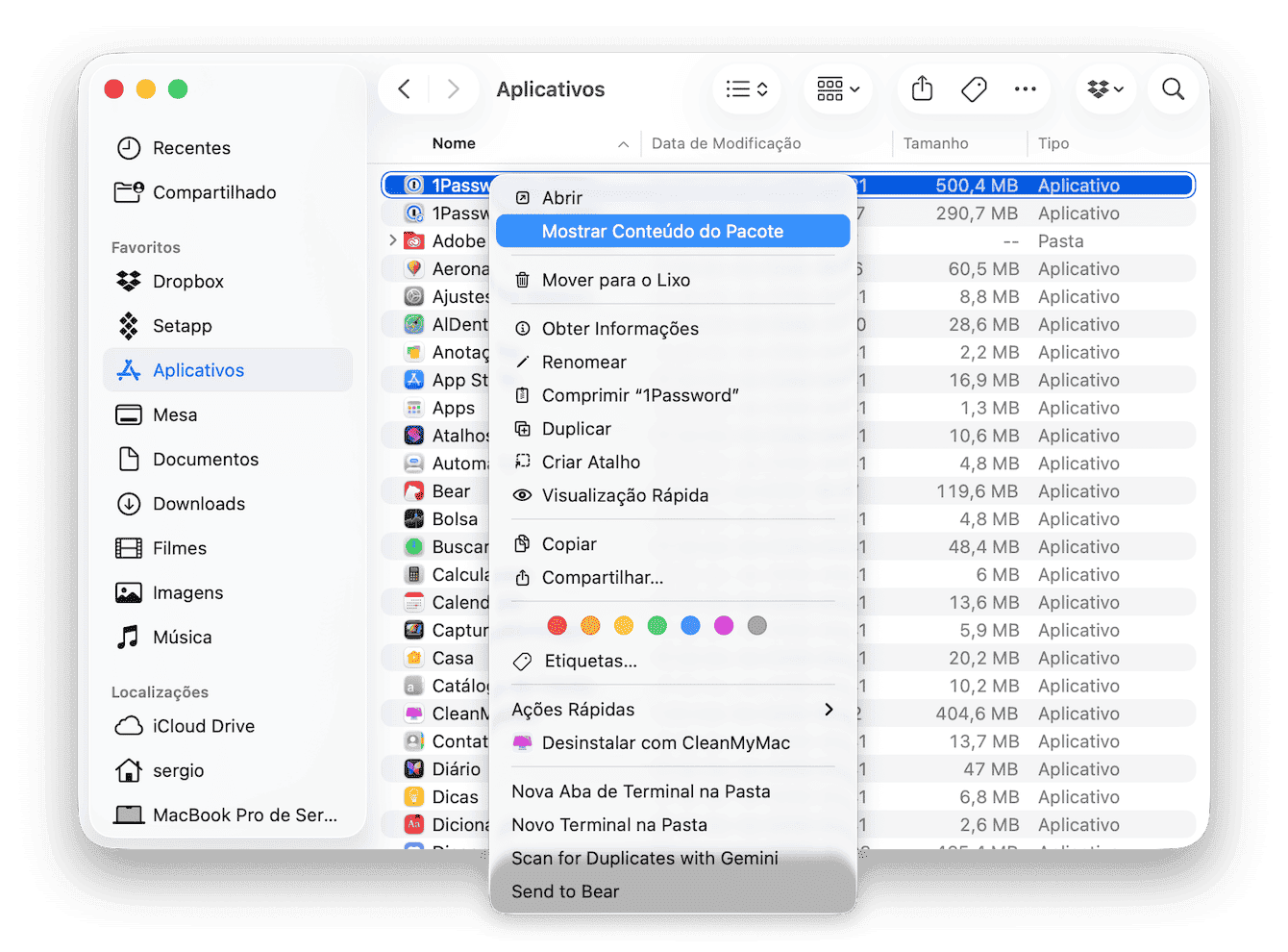Screen dimensions: 1288x952
Task: Choose Obter Informações in the menu
Action: click(673, 329)
